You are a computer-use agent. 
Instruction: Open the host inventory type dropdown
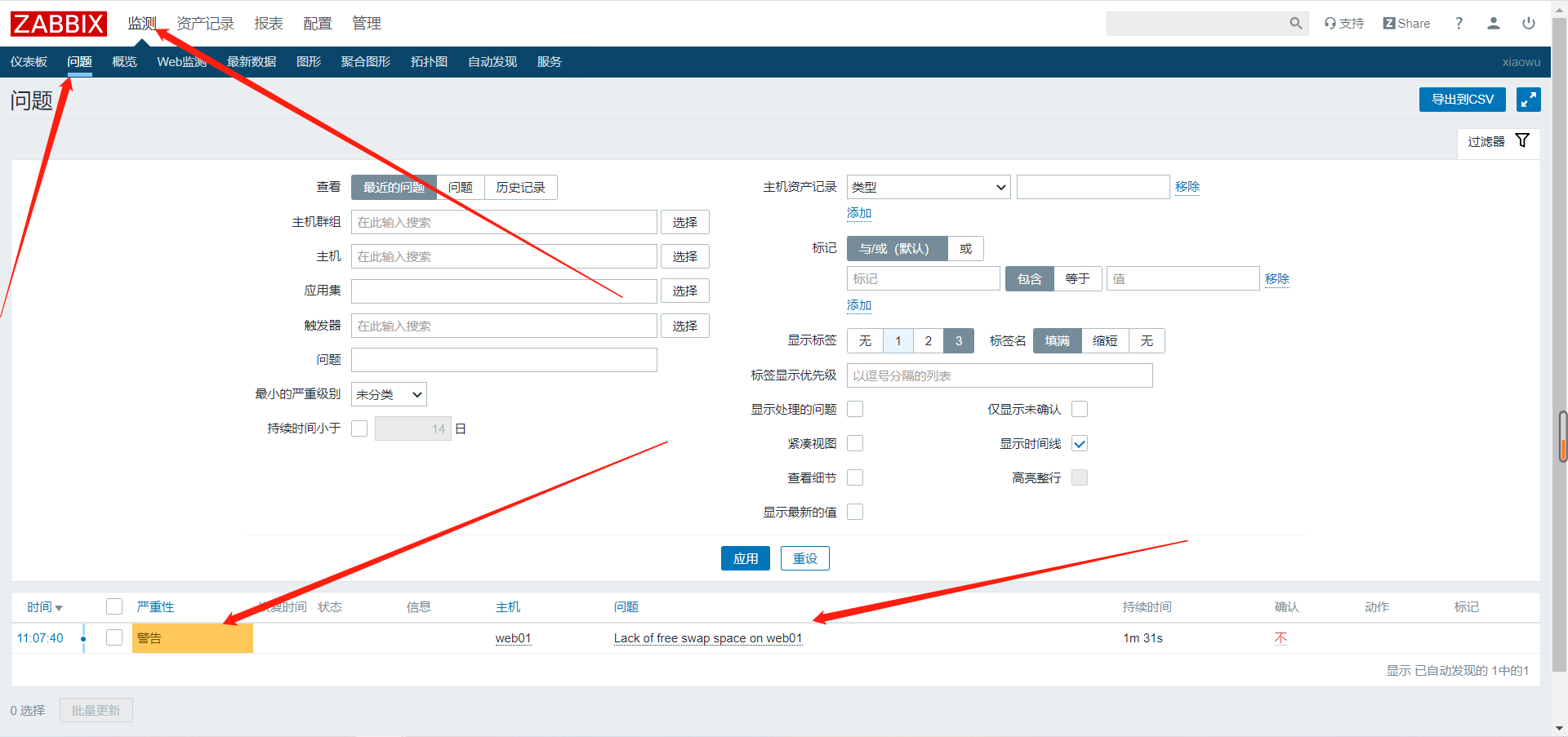pyautogui.click(x=928, y=188)
